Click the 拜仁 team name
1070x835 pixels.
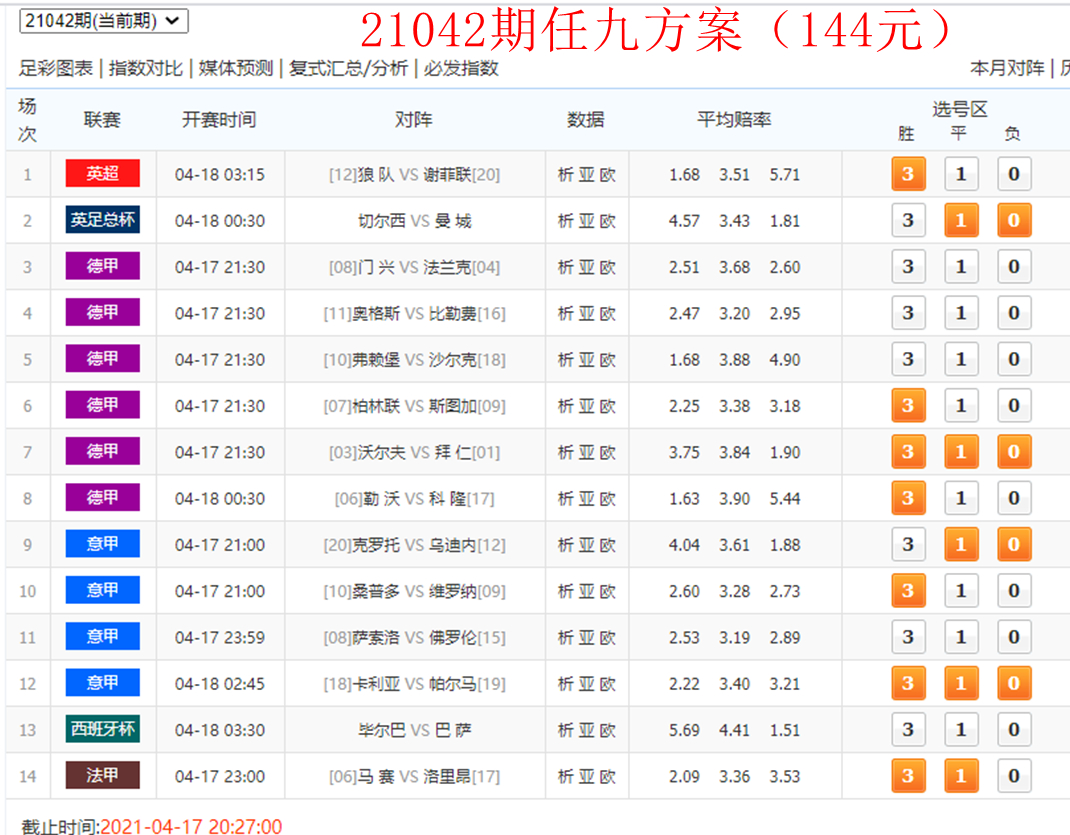pyautogui.click(x=453, y=452)
